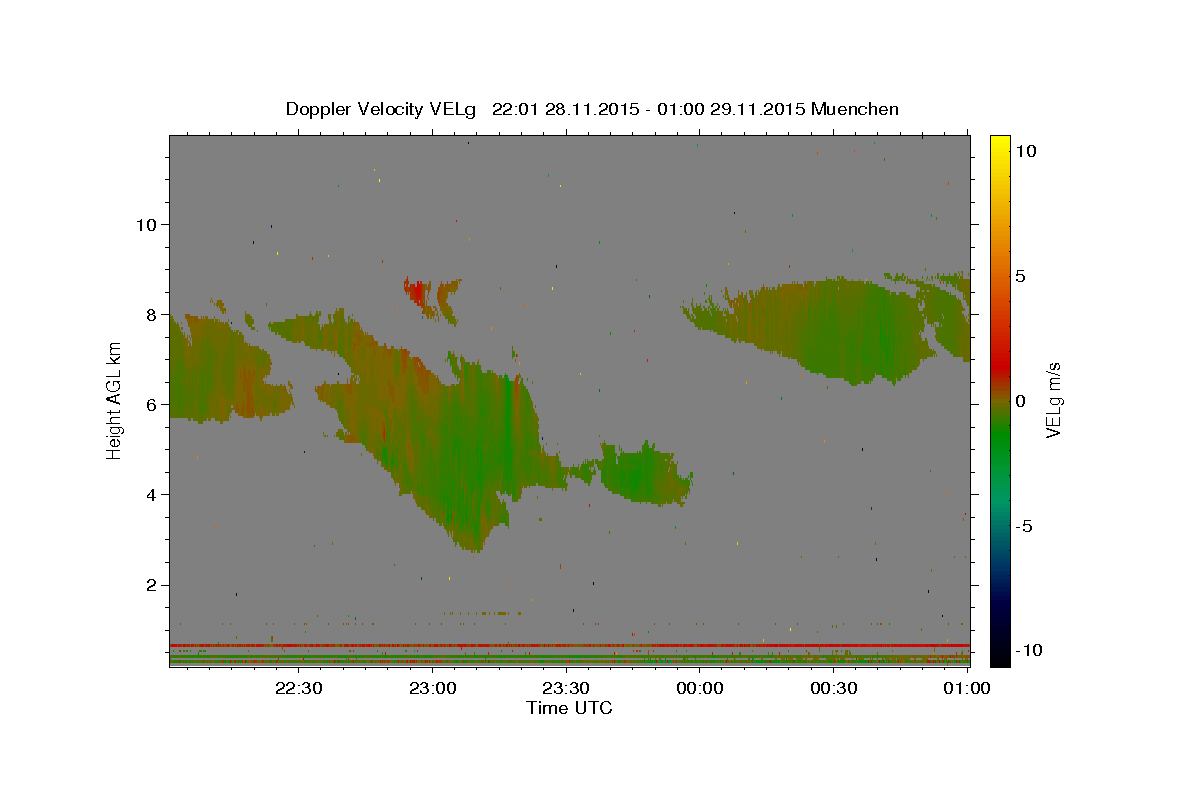Click the date '28.11.2015' in the title
Image resolution: width=1200 pixels, height=800 pixels.
(x=590, y=109)
